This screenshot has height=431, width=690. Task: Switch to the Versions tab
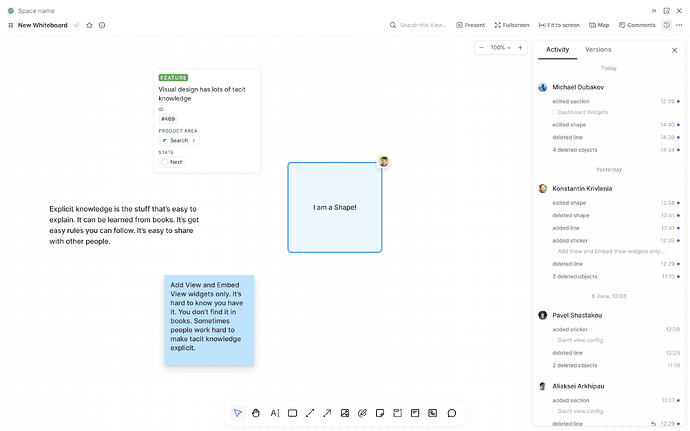pyautogui.click(x=598, y=49)
